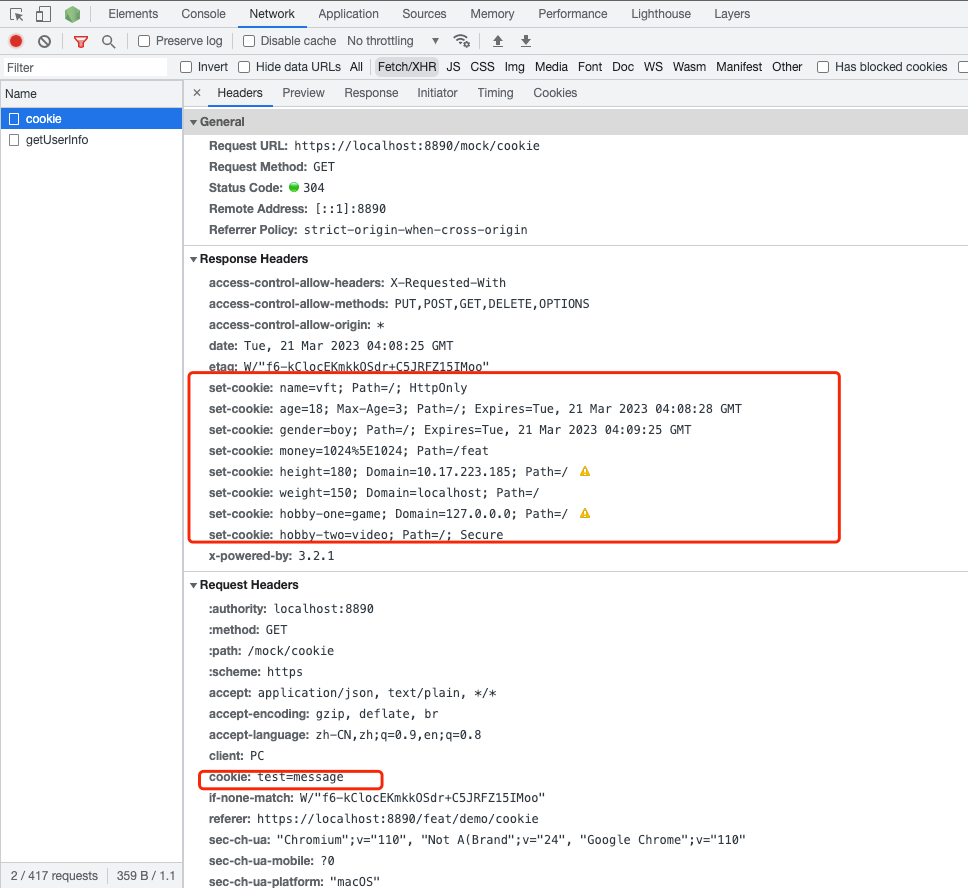Collapse the General section
Screen dimensions: 968x888
tap(194, 122)
